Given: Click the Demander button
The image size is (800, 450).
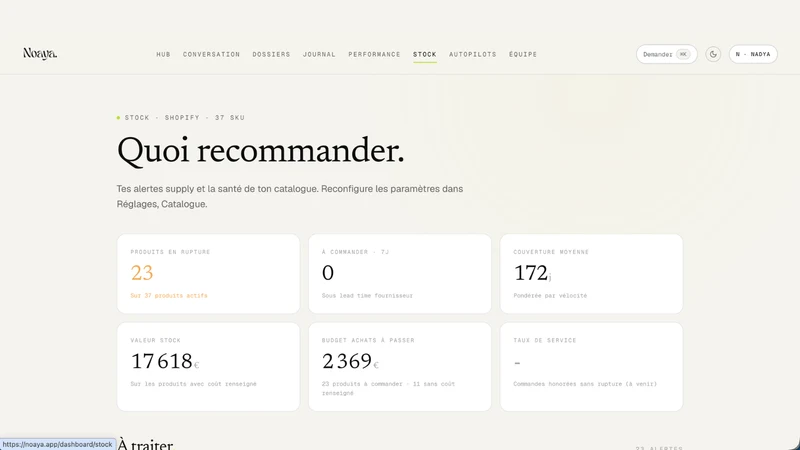Looking at the screenshot, I should pos(666,54).
